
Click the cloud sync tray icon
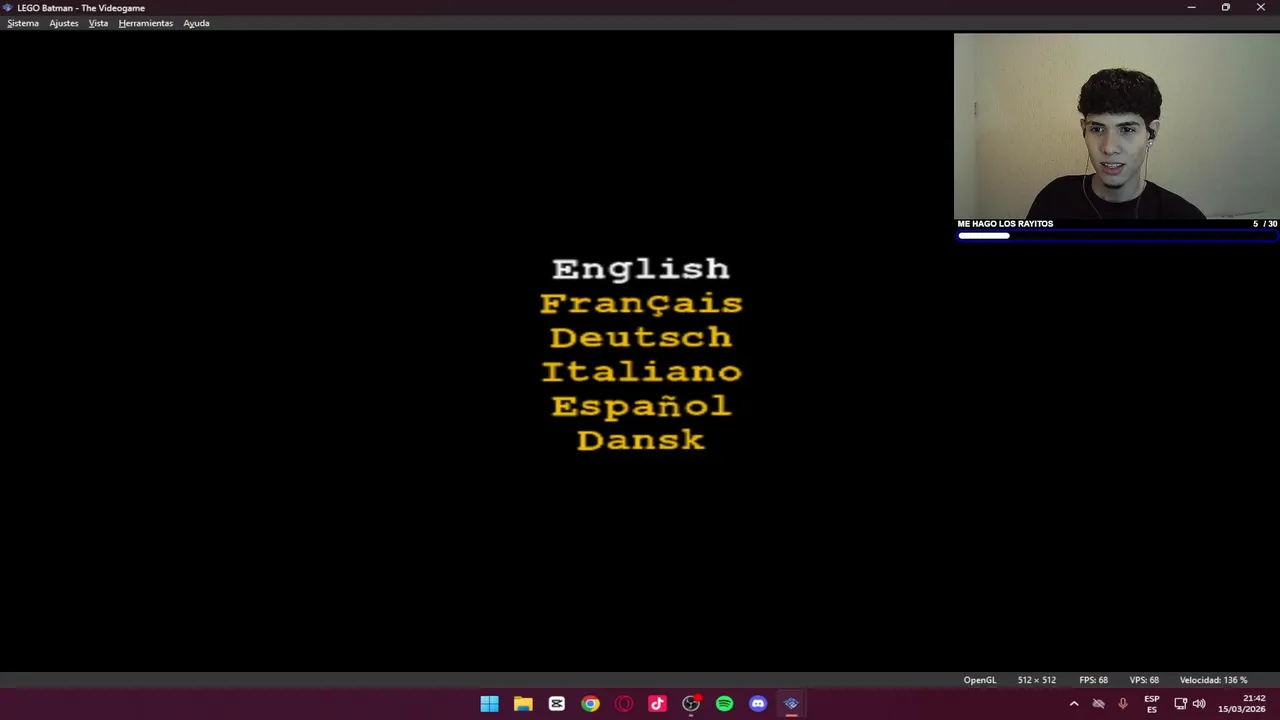1098,704
